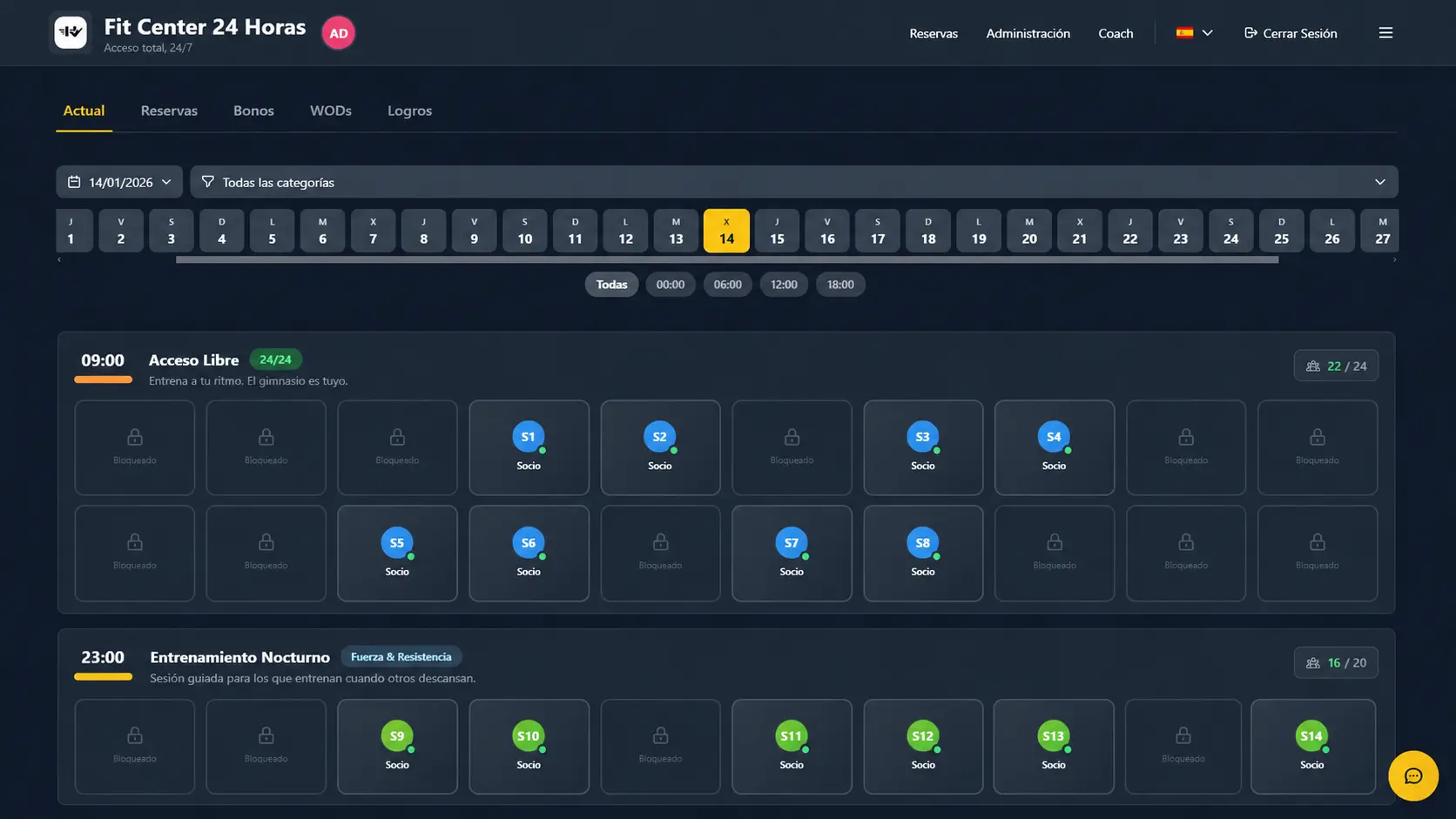Viewport: 1456px width, 819px height.
Task: Select member S4 slot avatar
Action: (x=1054, y=437)
